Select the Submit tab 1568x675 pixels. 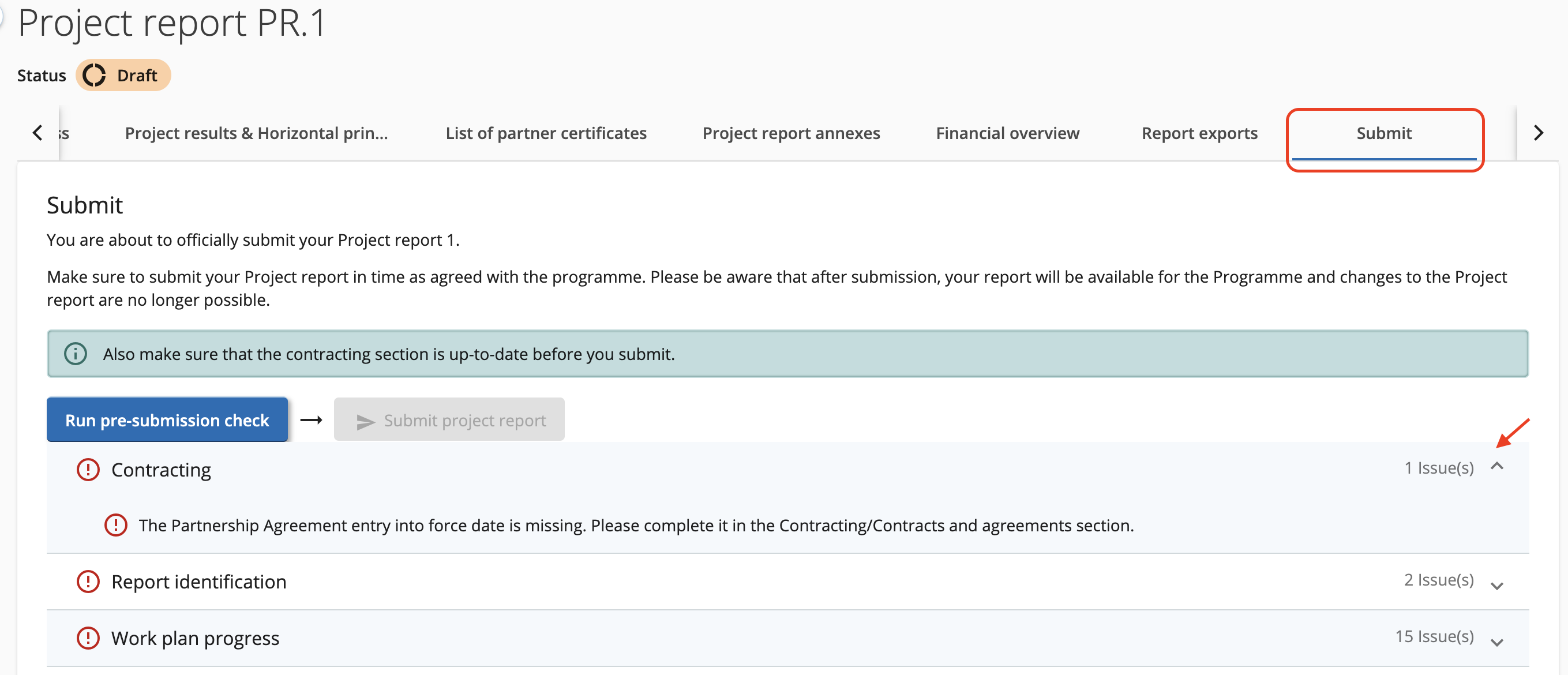tap(1383, 133)
